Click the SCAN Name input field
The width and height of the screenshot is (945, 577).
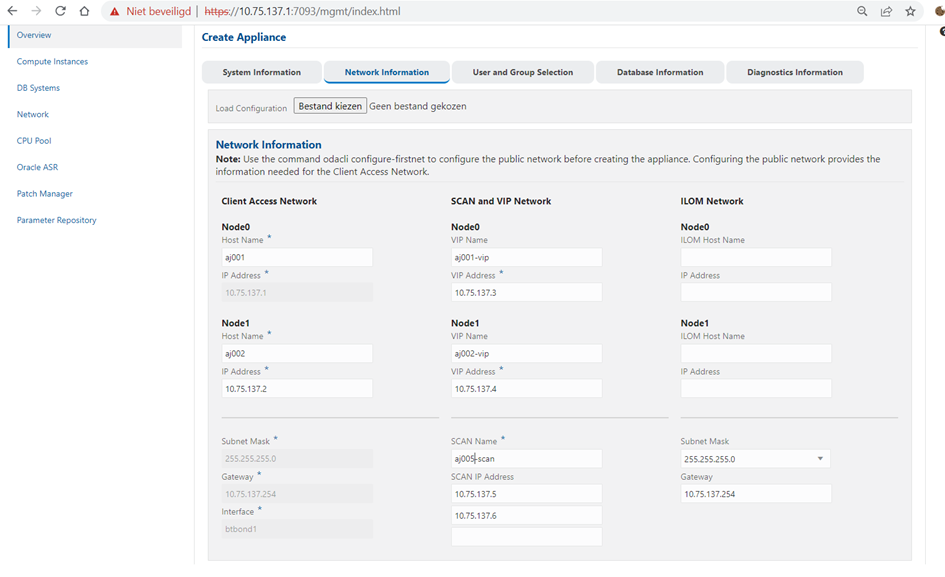(x=526, y=459)
